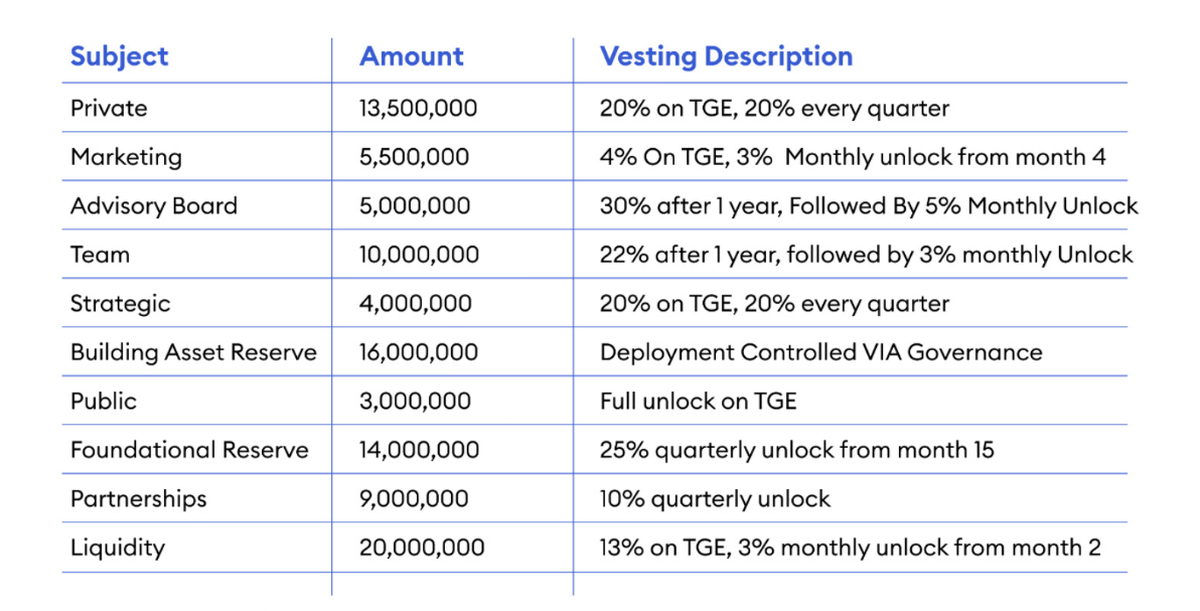Image resolution: width=1200 pixels, height=611 pixels.
Task: Select the Building Asset Reserve label
Action: (x=193, y=353)
